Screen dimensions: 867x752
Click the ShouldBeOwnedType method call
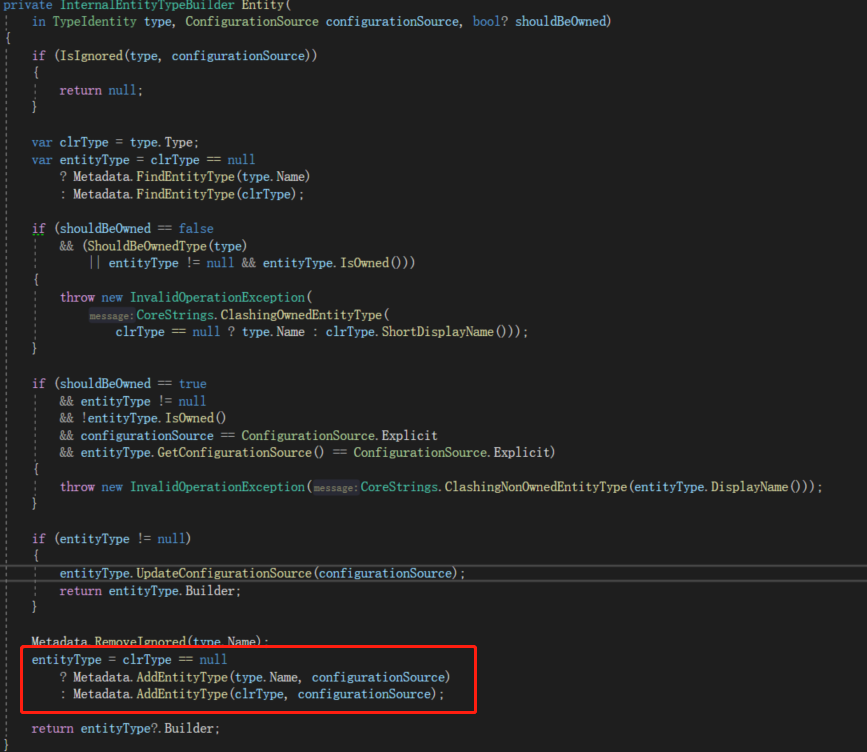click(x=147, y=246)
